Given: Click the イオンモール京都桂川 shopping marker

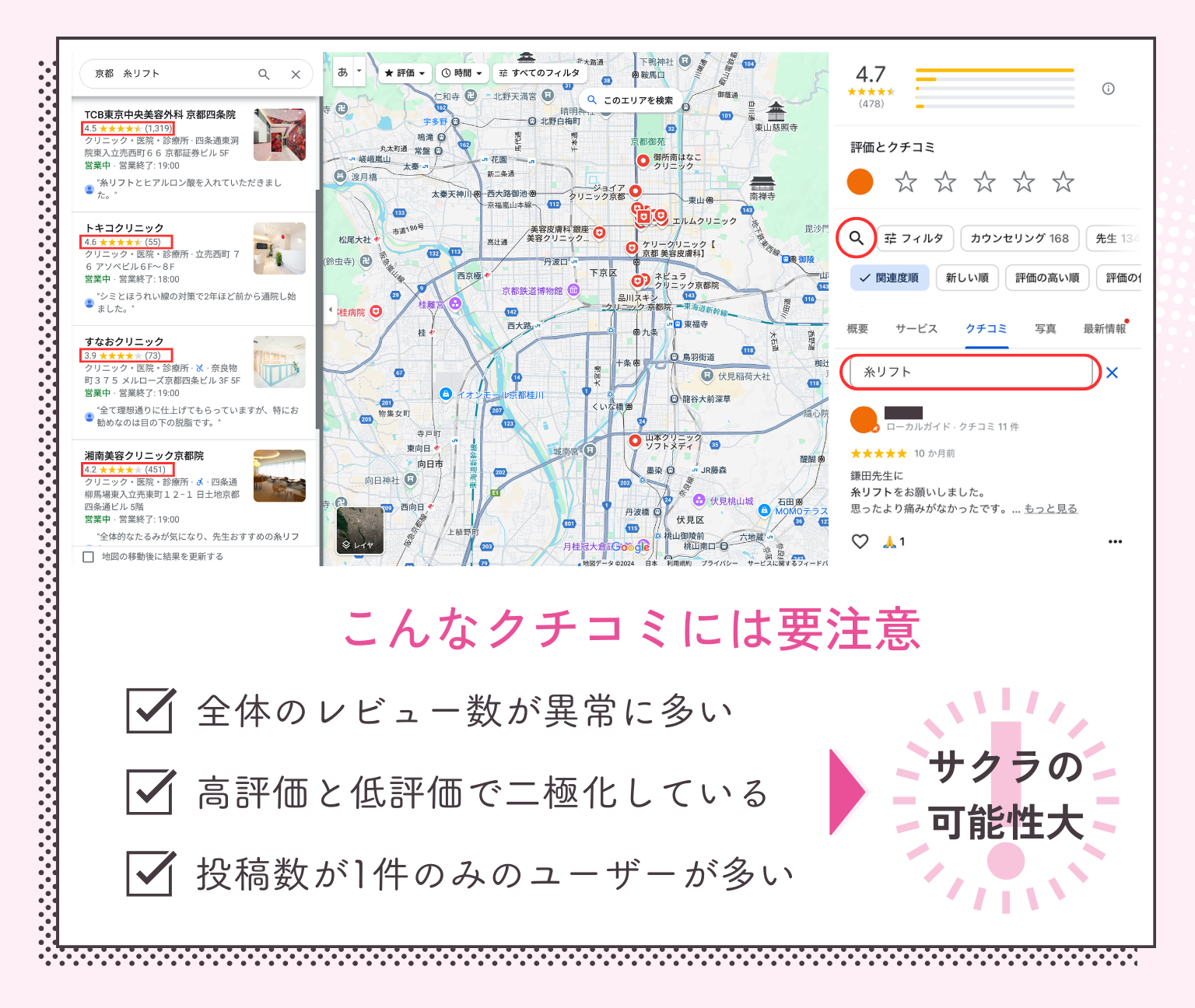Looking at the screenshot, I should (446, 394).
